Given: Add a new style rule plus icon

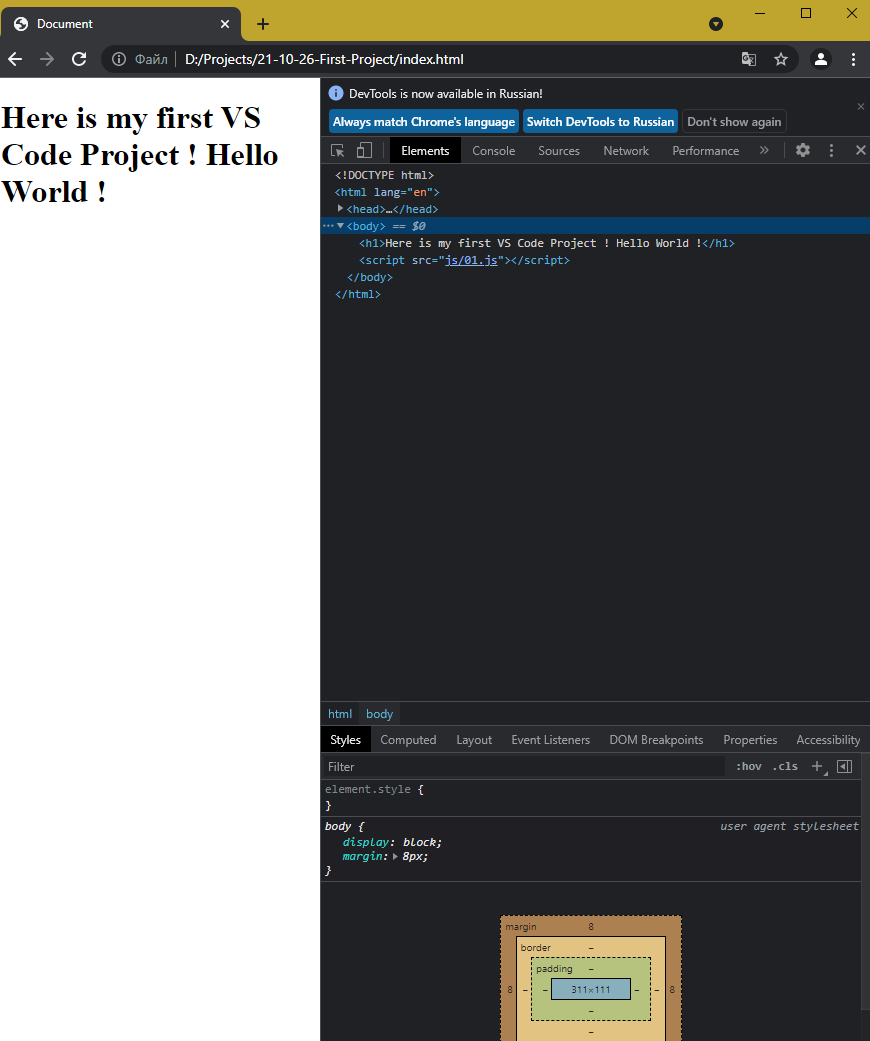Looking at the screenshot, I should tap(818, 766).
